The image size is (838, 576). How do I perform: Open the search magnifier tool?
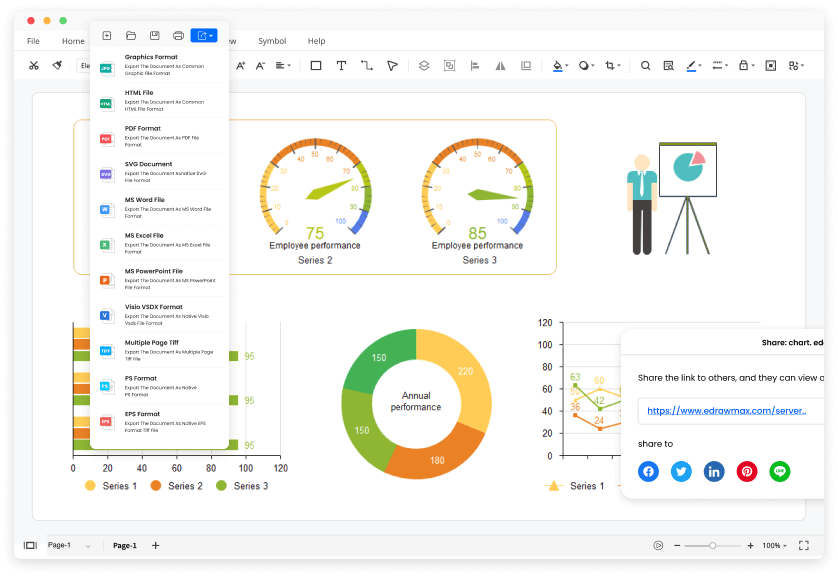[646, 65]
